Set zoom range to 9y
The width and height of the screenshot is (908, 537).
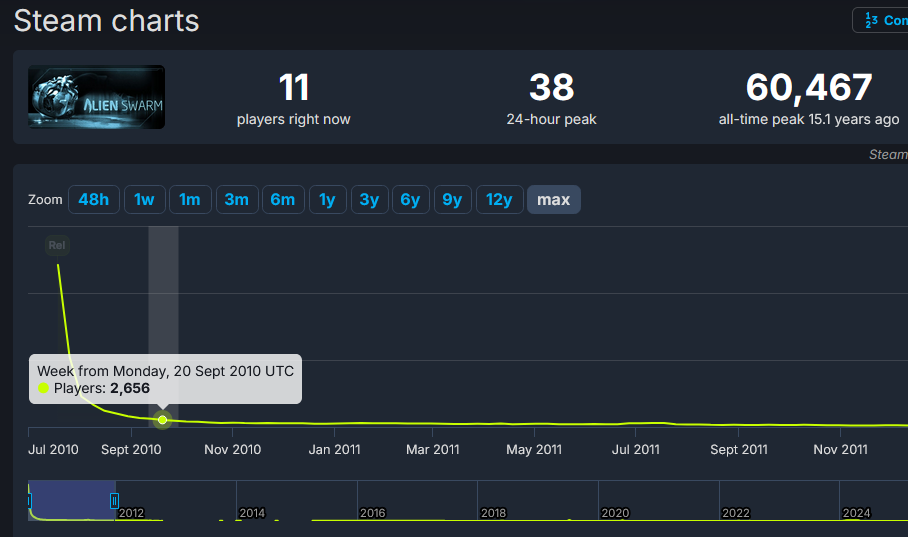tap(452, 199)
